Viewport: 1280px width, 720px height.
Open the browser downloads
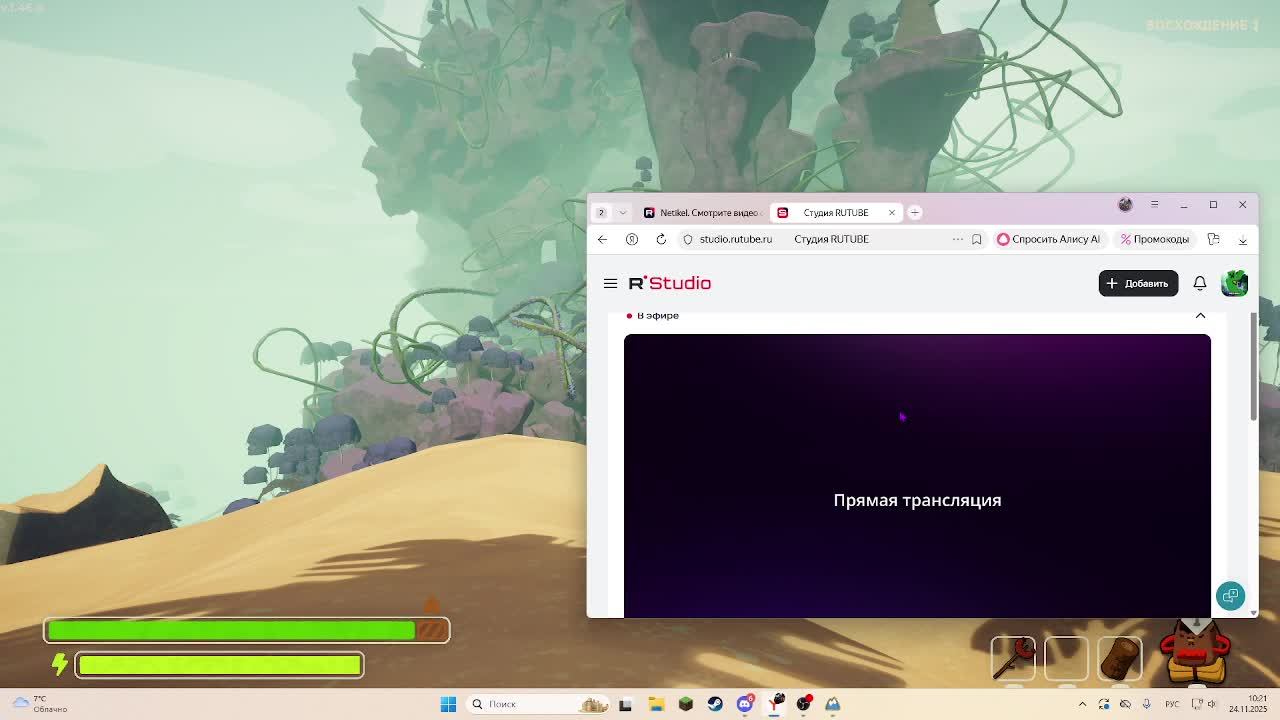point(1243,239)
